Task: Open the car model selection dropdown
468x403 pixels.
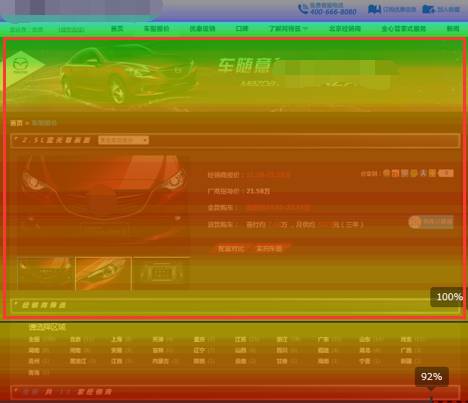Action: [x=123, y=140]
